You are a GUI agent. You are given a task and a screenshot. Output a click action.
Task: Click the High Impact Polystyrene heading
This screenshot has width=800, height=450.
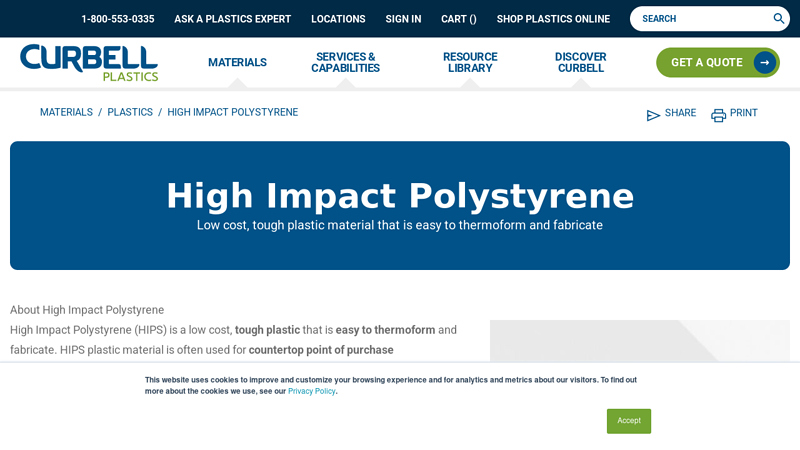[x=400, y=196]
